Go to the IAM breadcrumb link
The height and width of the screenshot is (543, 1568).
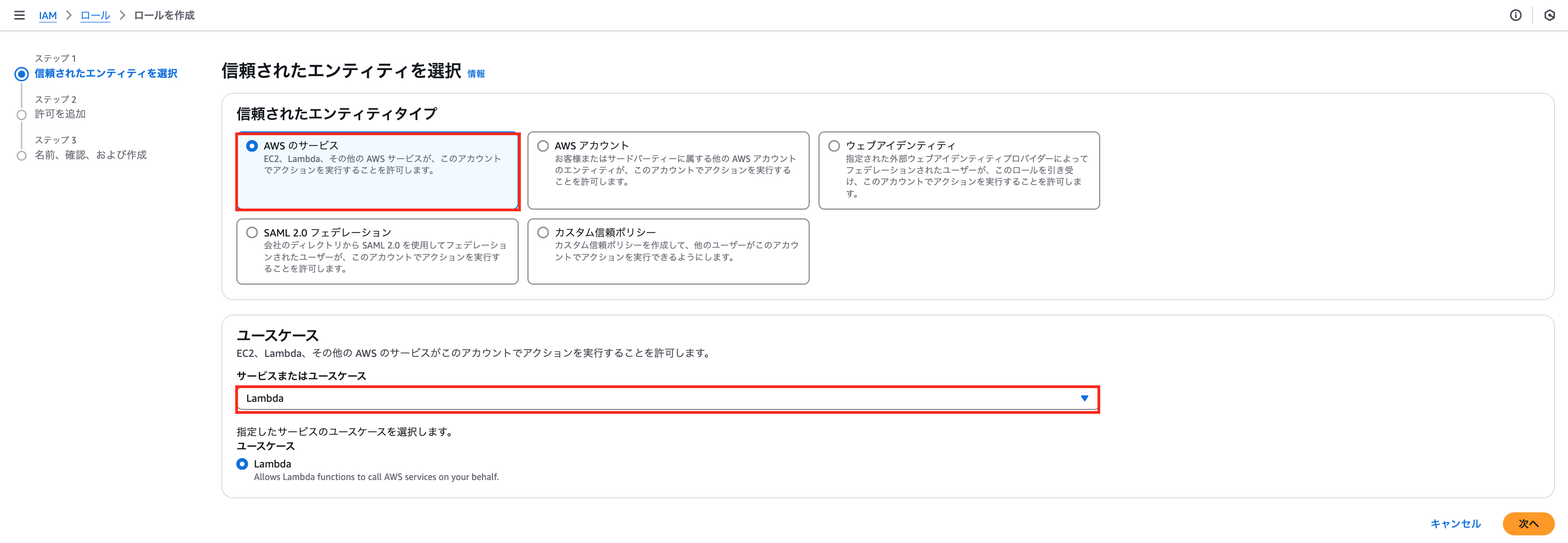point(48,15)
